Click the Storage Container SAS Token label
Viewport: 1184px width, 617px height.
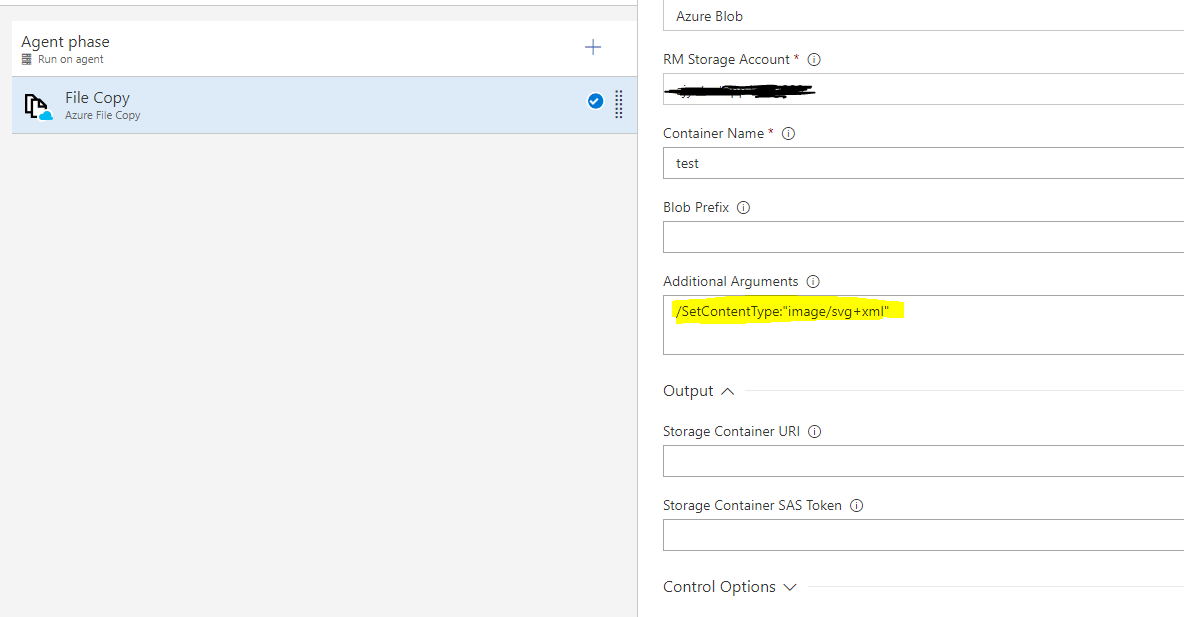tap(752, 506)
